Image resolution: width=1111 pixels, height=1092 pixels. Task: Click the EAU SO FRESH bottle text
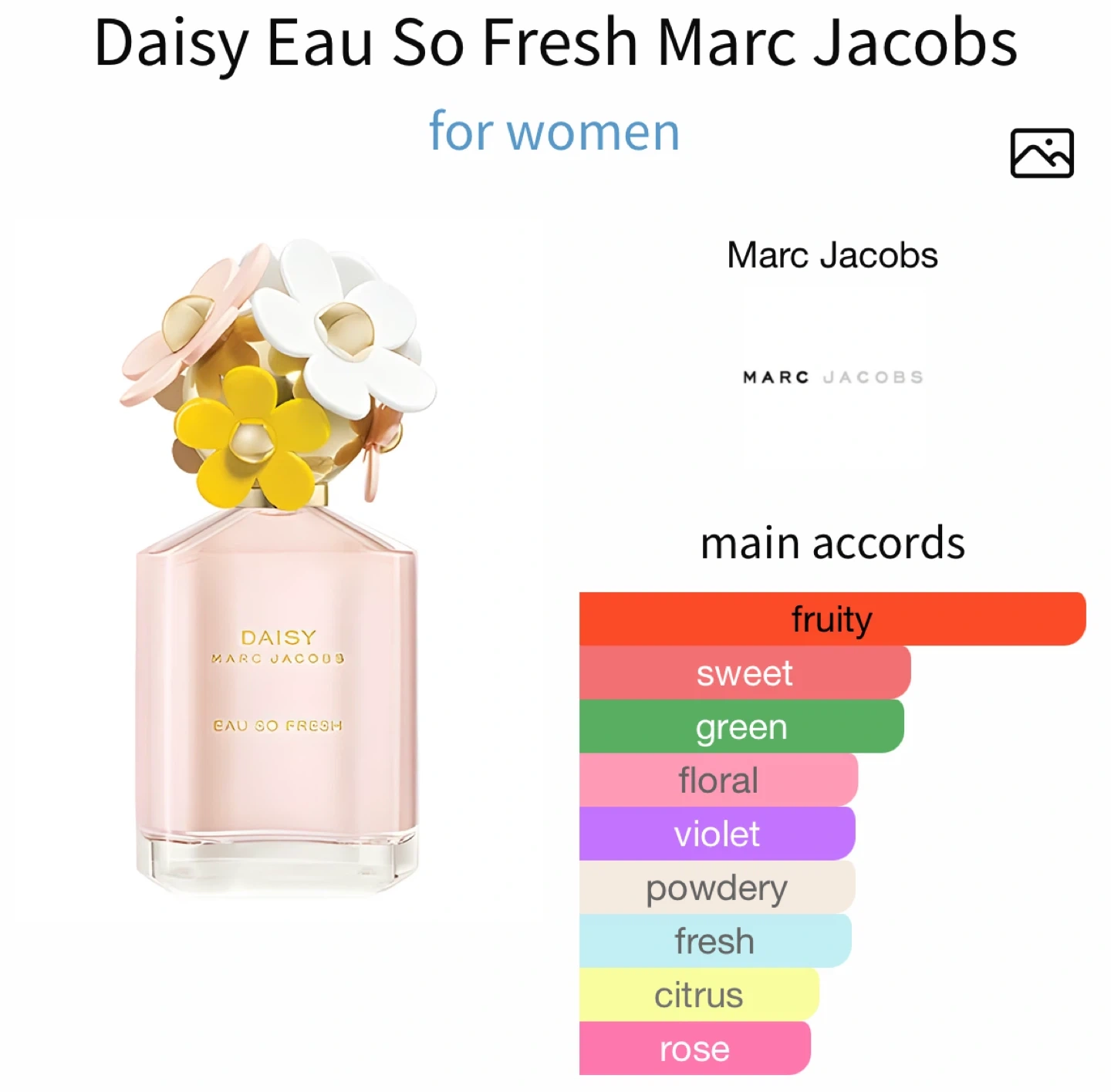[278, 726]
